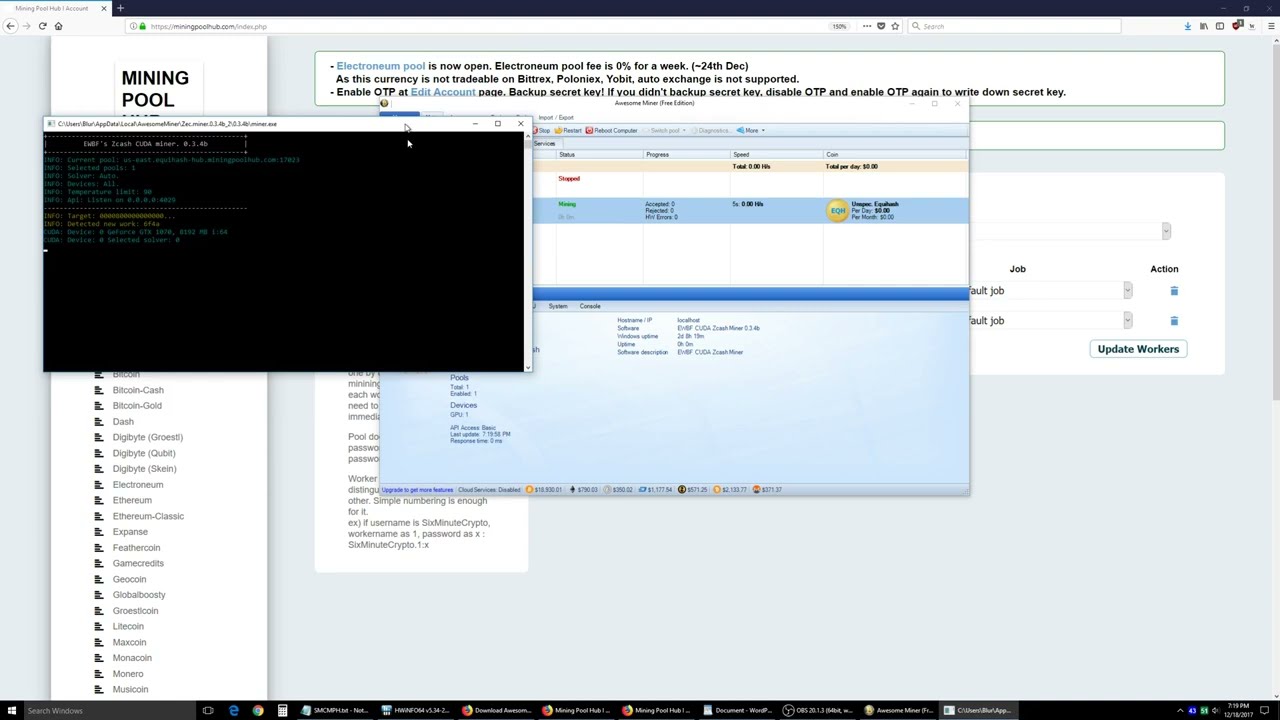Select the Services tab in Awesome Miner
Viewport: 1280px width, 720px height.
point(544,144)
